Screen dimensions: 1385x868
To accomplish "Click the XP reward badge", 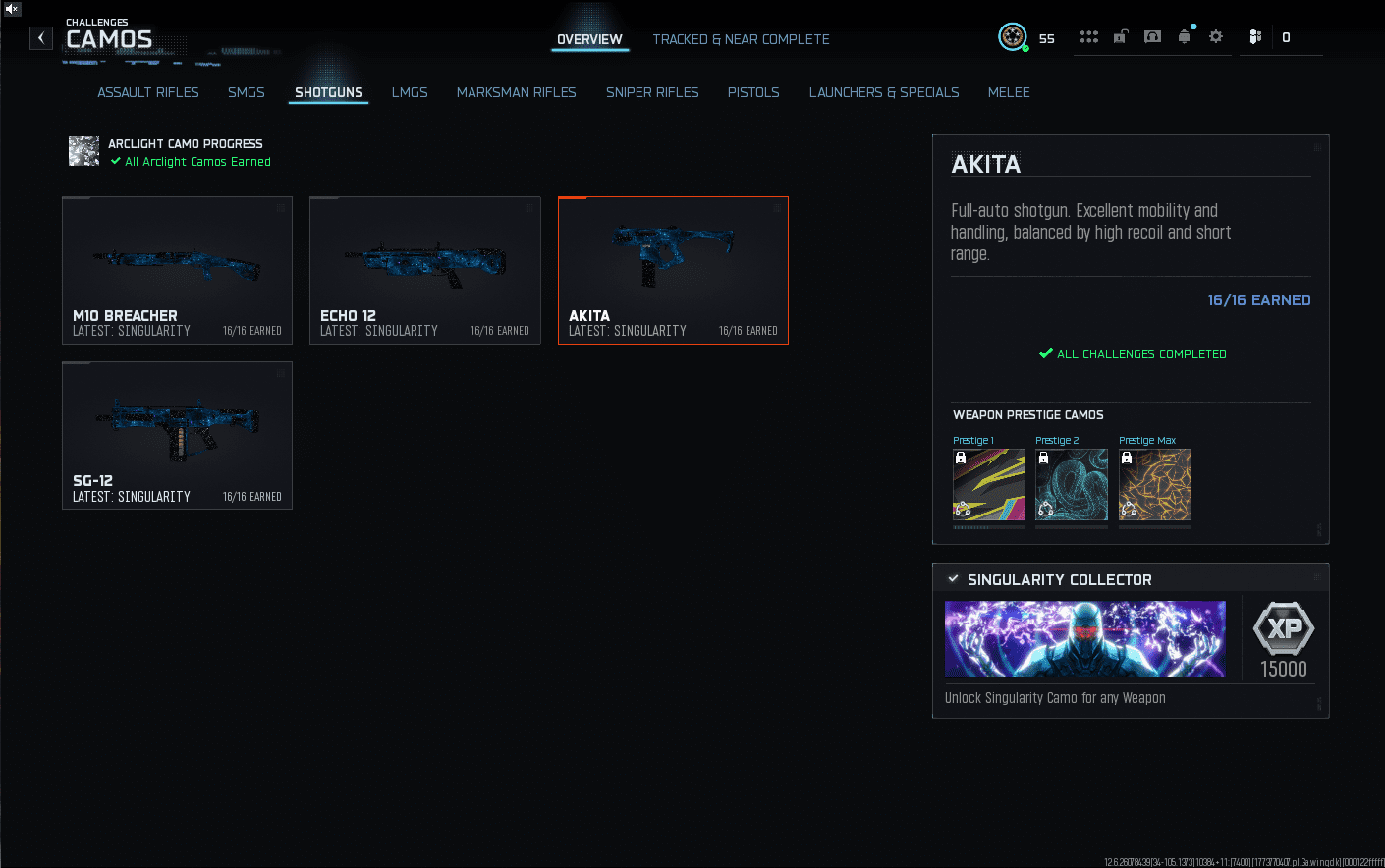I will click(x=1284, y=628).
